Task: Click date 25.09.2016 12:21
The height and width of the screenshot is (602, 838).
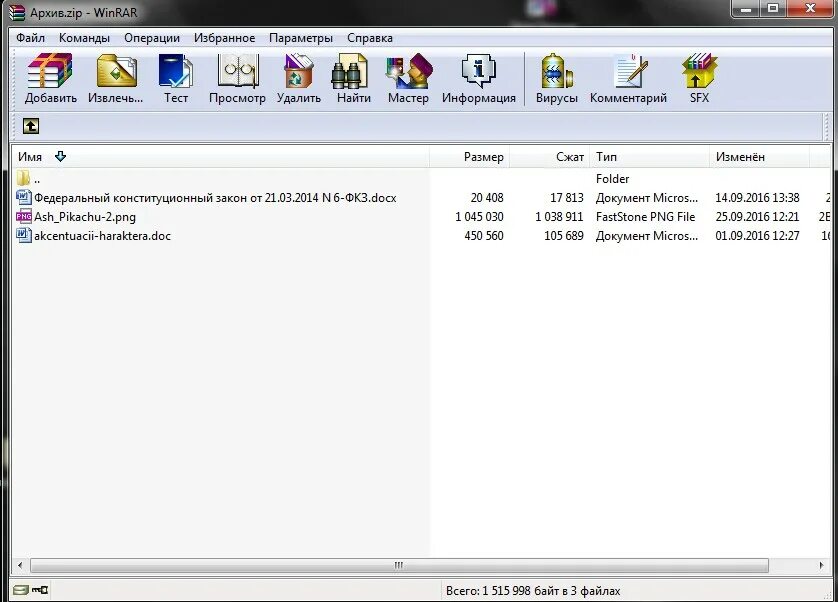Action: click(x=757, y=217)
